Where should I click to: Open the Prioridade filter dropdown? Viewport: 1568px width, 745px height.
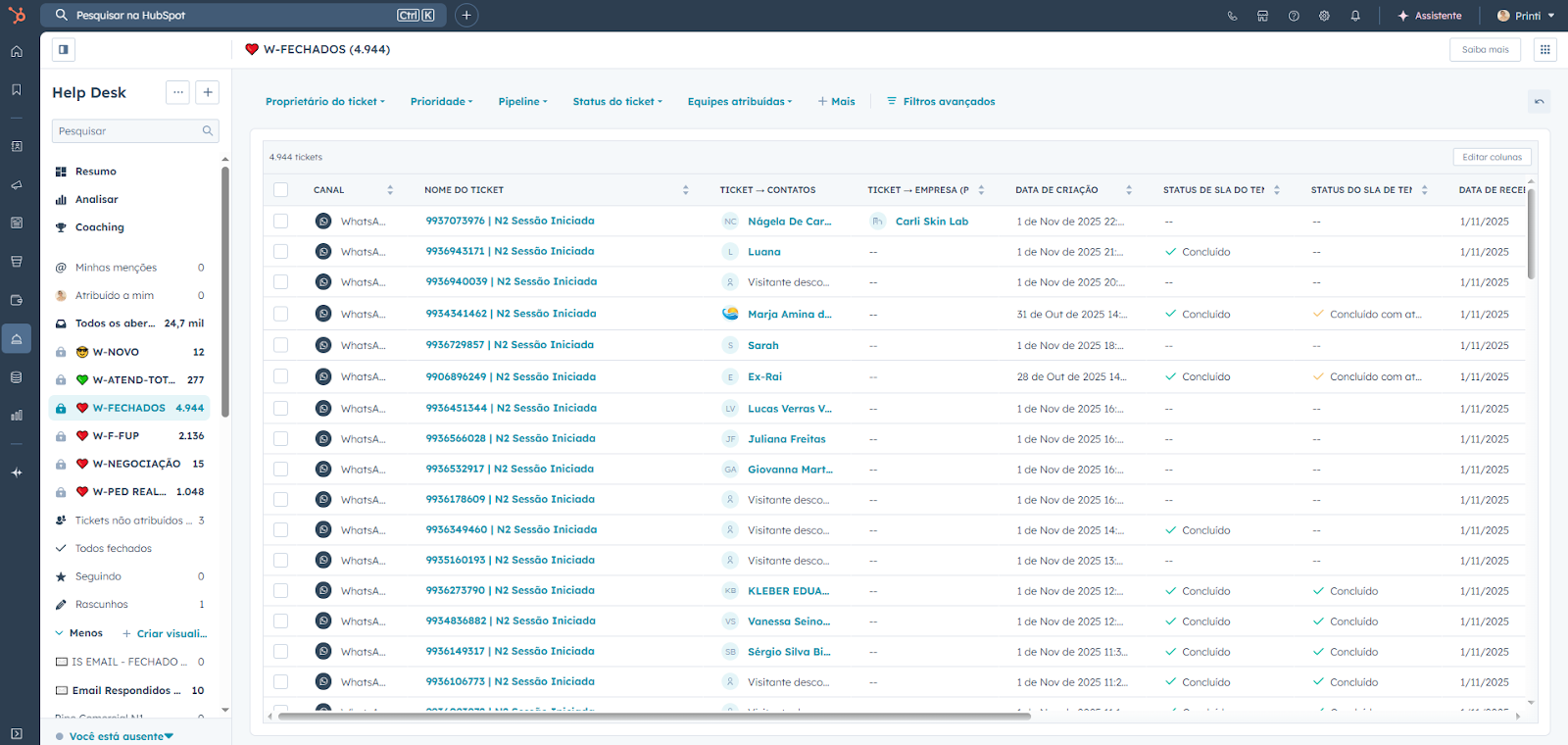(441, 102)
